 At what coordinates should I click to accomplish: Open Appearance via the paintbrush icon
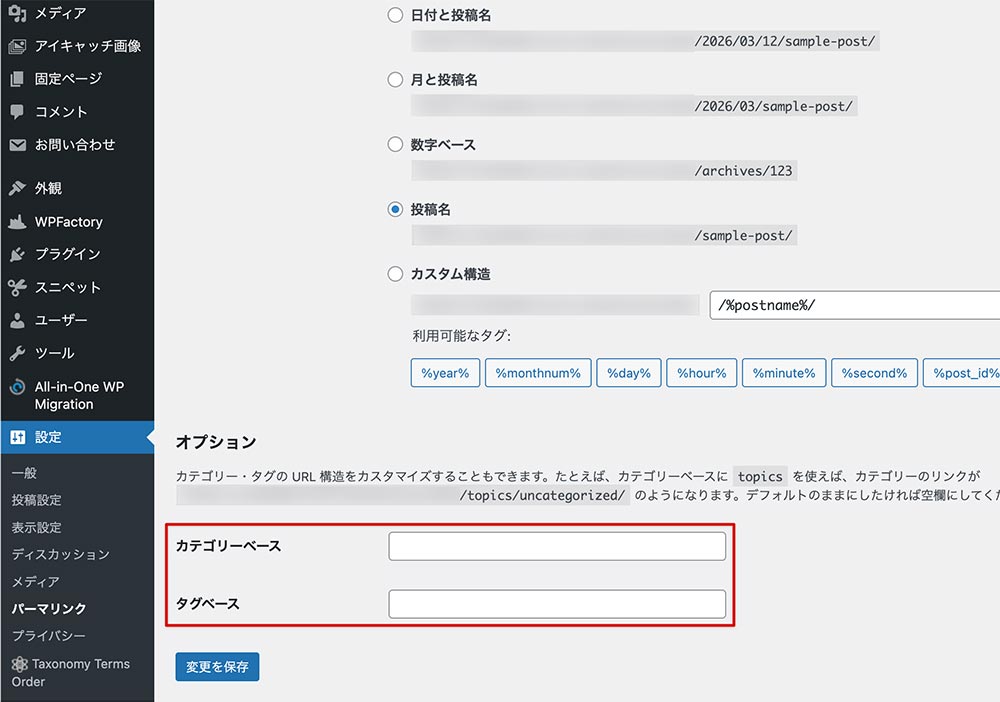[x=17, y=188]
